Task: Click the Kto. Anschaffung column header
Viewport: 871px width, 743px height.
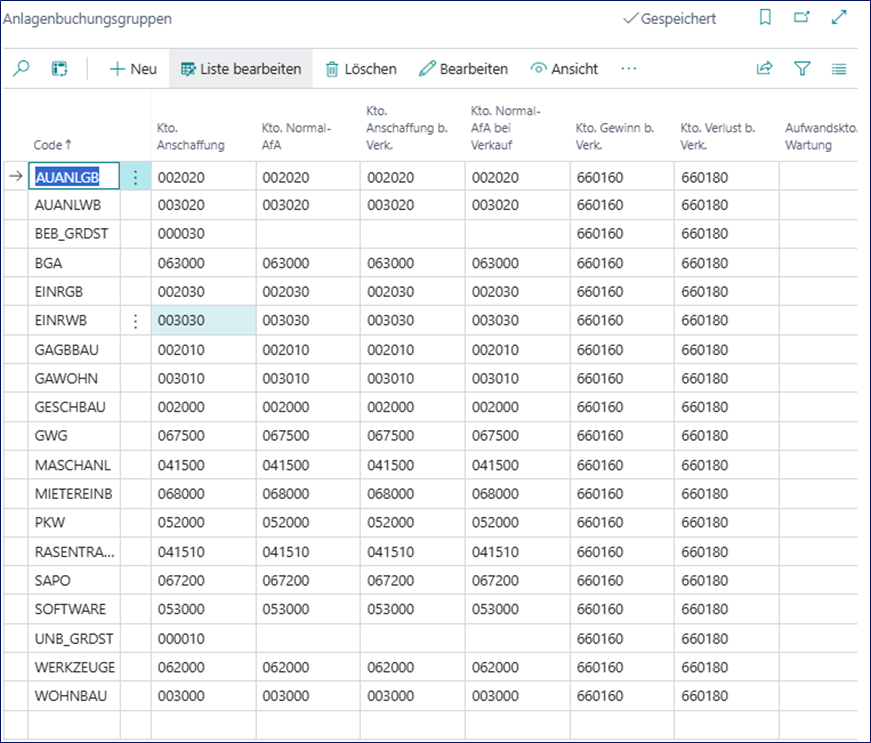Action: click(191, 136)
